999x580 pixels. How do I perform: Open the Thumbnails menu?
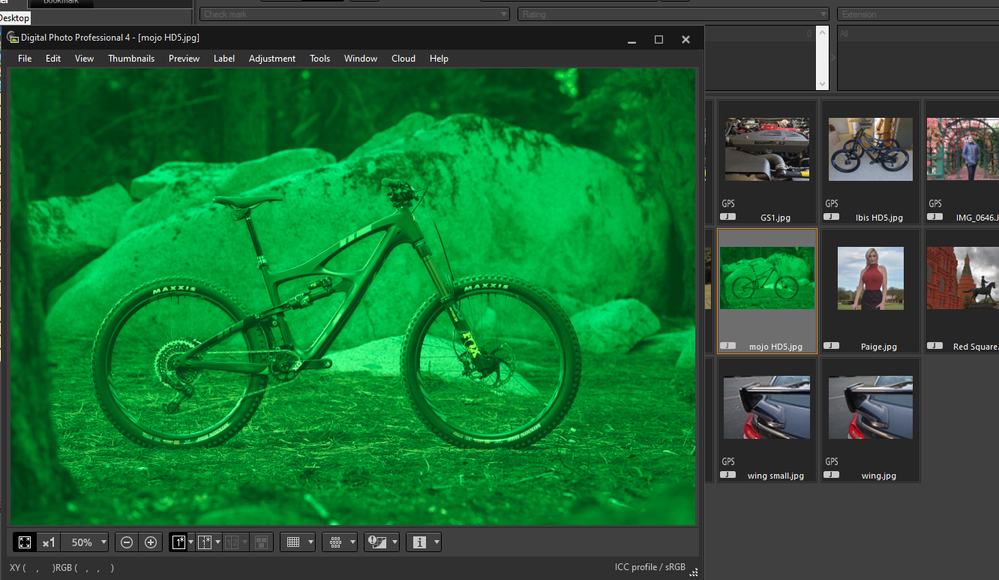(x=131, y=59)
